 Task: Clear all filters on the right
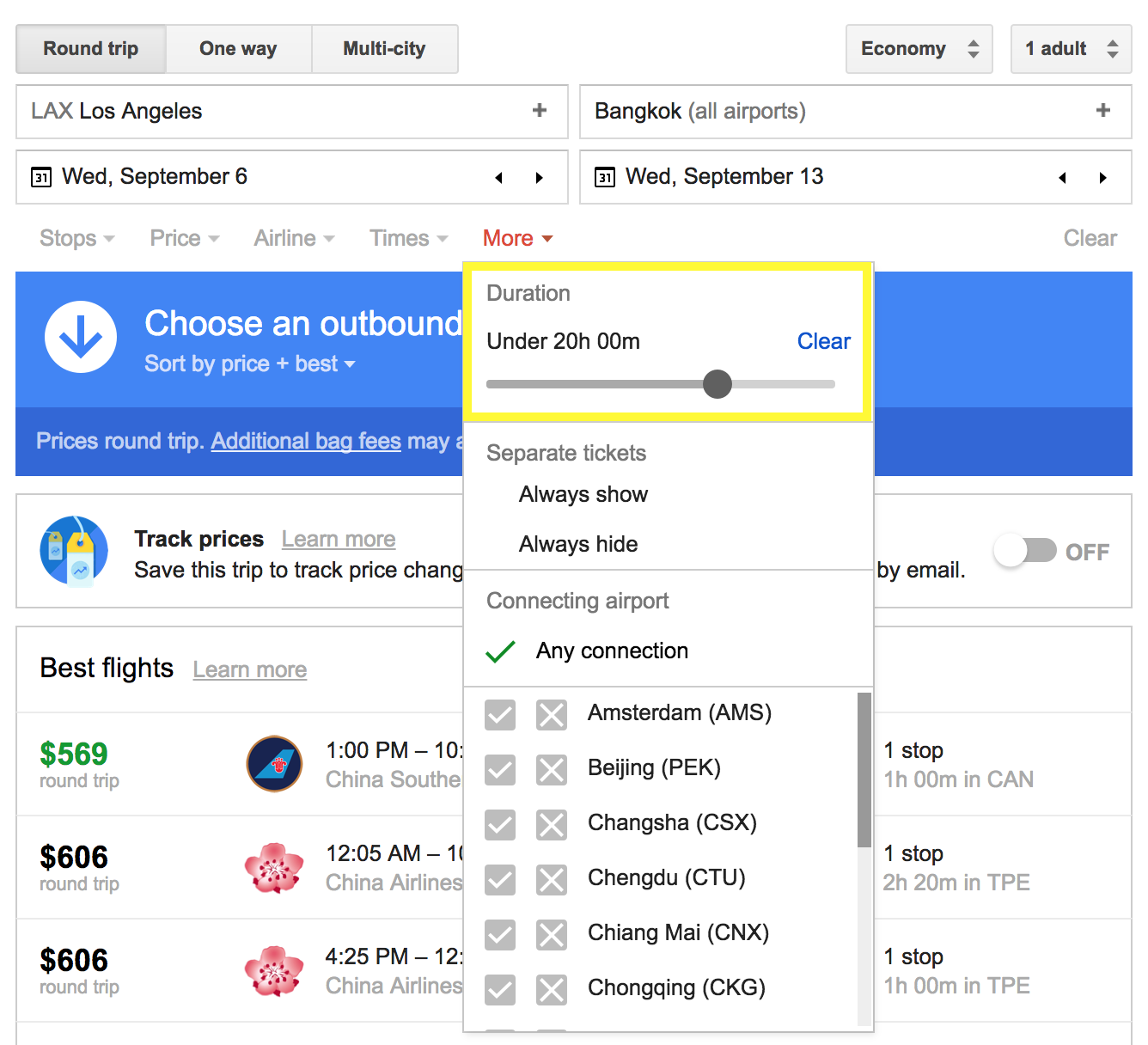click(x=1090, y=238)
